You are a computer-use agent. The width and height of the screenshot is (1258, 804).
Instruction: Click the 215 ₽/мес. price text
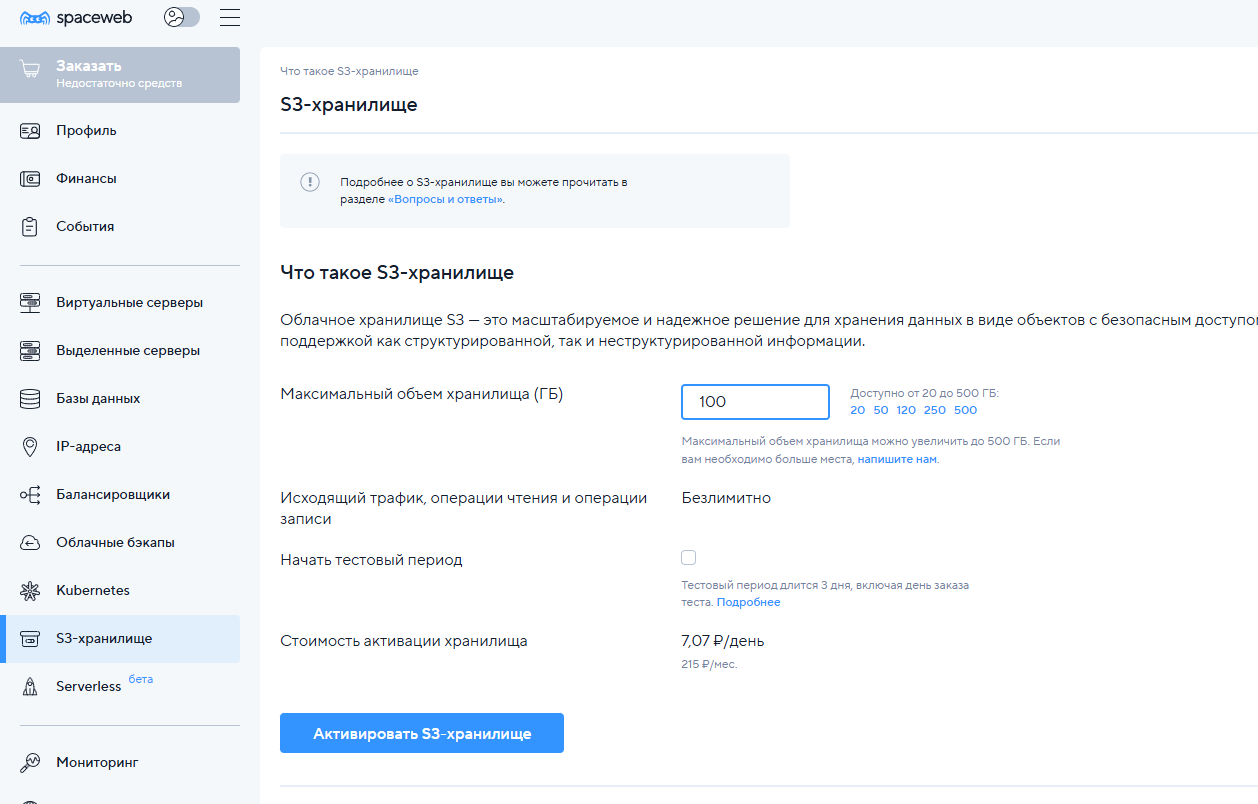coord(709,664)
